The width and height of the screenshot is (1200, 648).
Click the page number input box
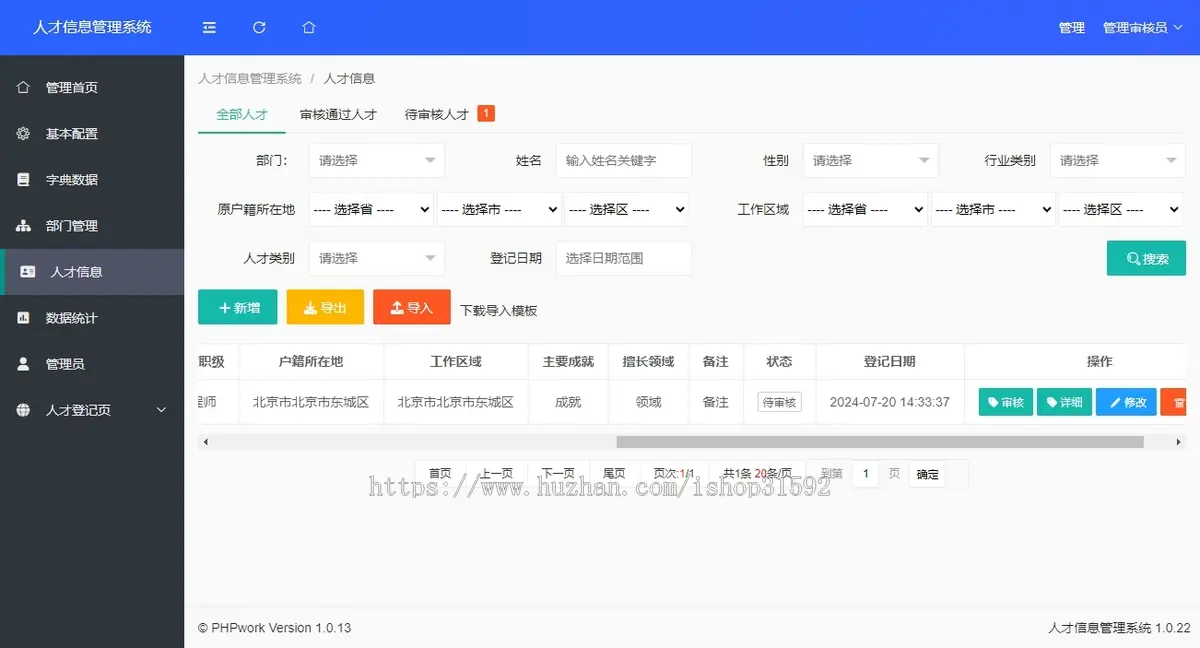[865, 474]
